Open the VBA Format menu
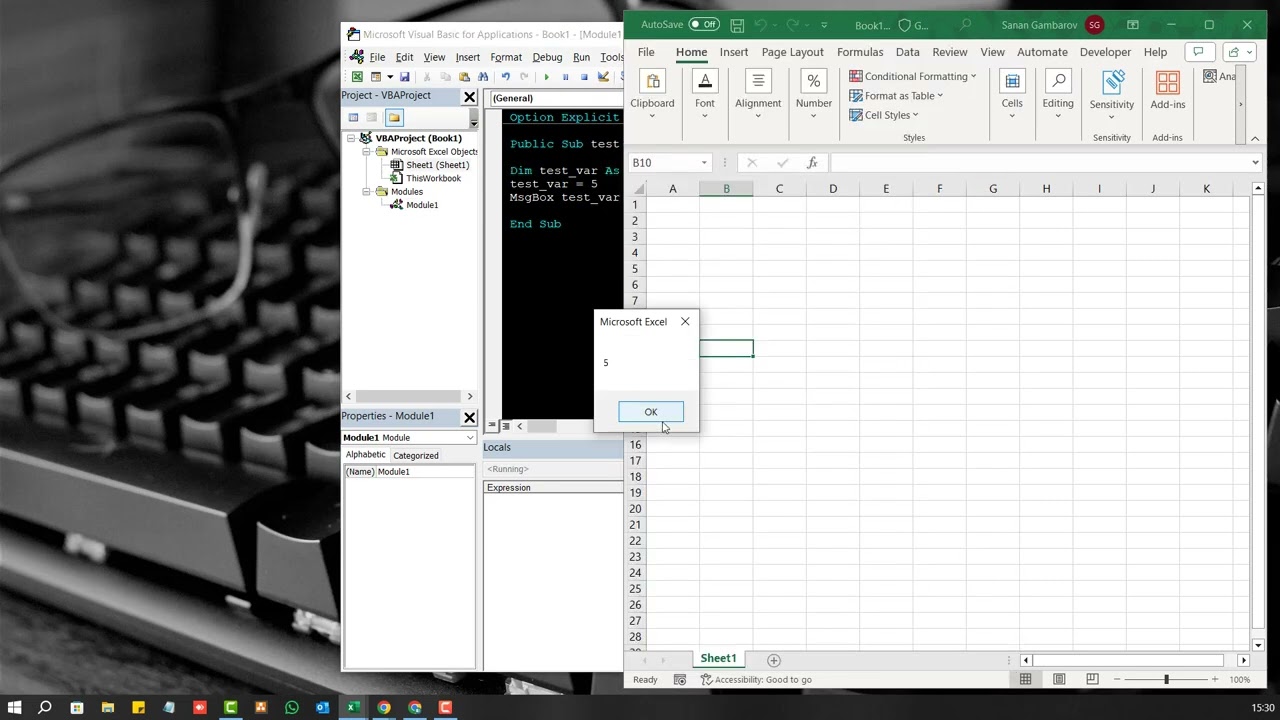Image resolution: width=1280 pixels, height=720 pixels. pos(506,57)
